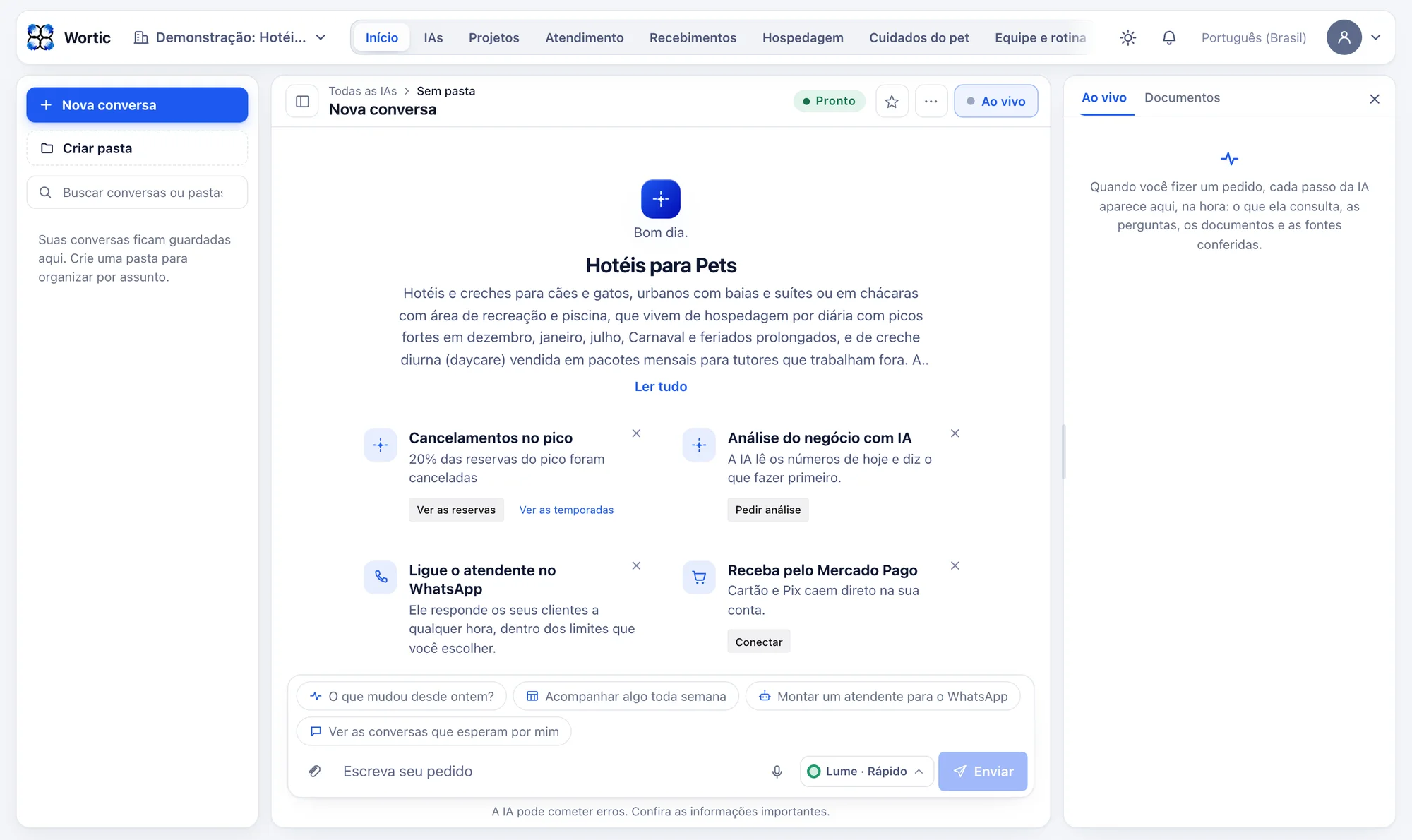Click the Ler tudo link

pos(661,386)
